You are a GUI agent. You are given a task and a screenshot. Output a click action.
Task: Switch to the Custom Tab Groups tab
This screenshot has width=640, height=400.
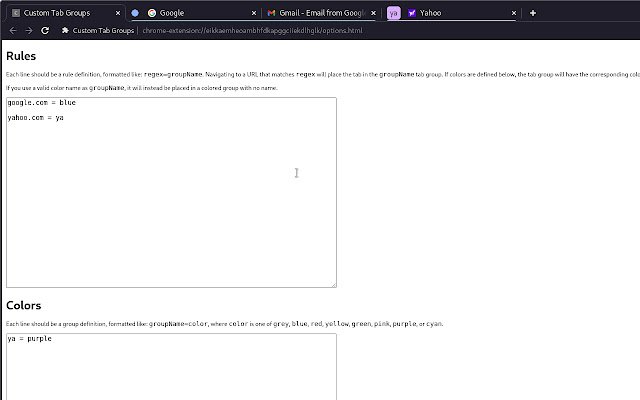[65, 13]
